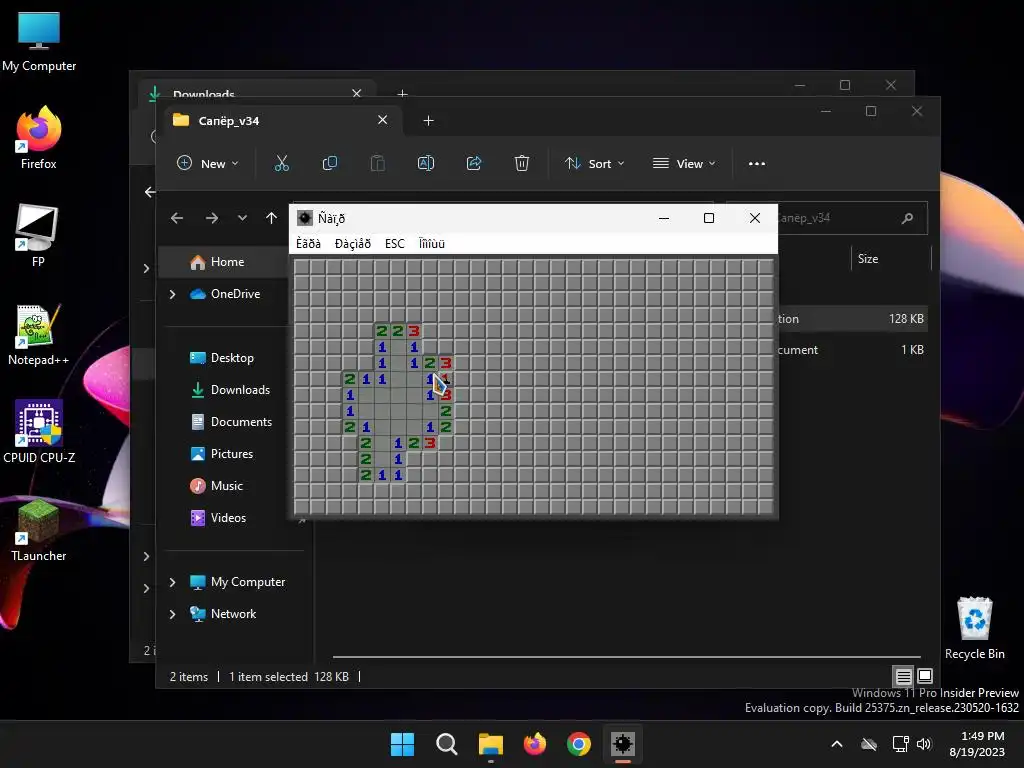Close the Canëp_v34 tab
The height and width of the screenshot is (768, 1024).
[x=383, y=120]
